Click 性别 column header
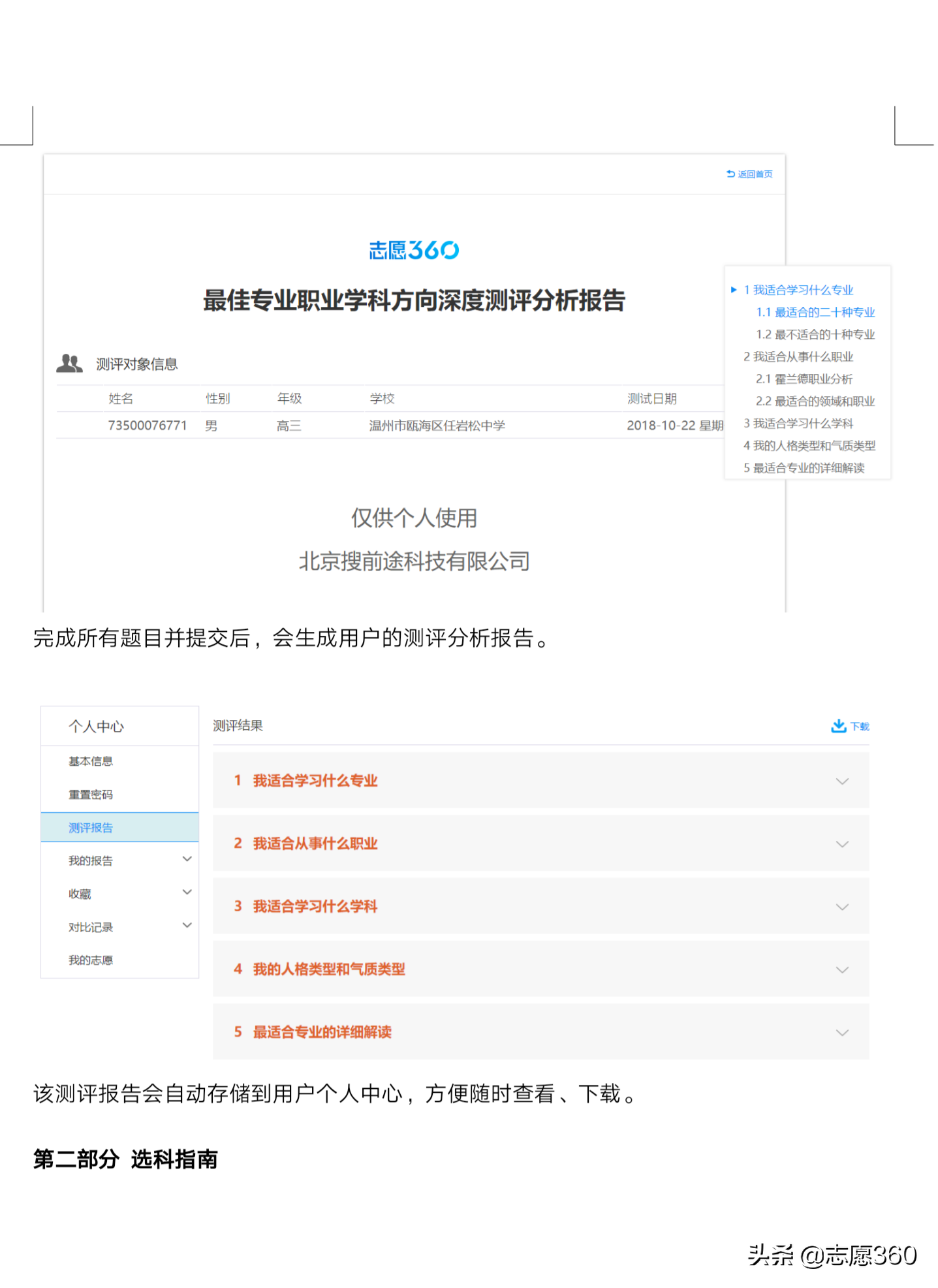This screenshot has width=938, height=1288. click(219, 400)
